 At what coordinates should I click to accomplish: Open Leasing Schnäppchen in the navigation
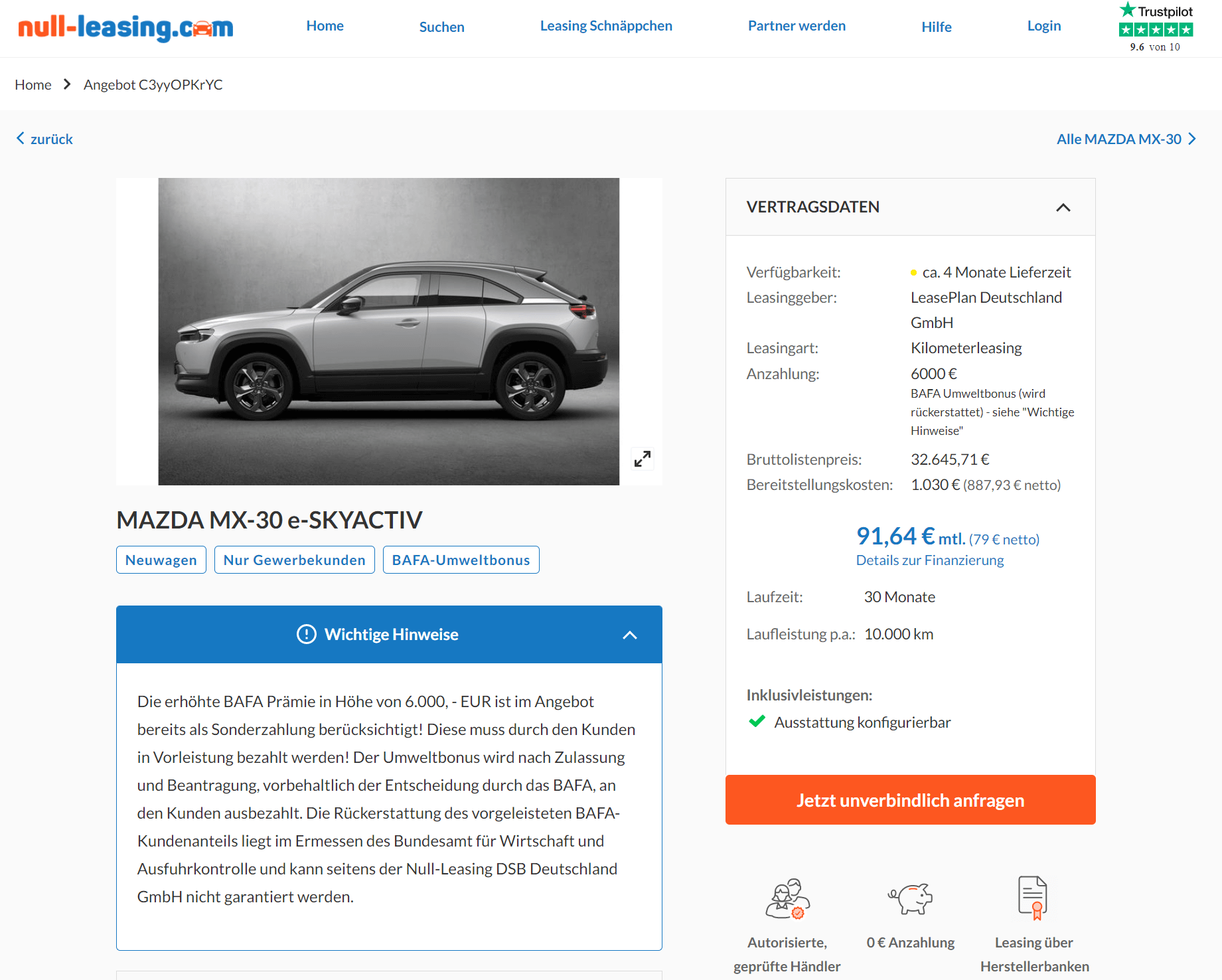point(606,26)
